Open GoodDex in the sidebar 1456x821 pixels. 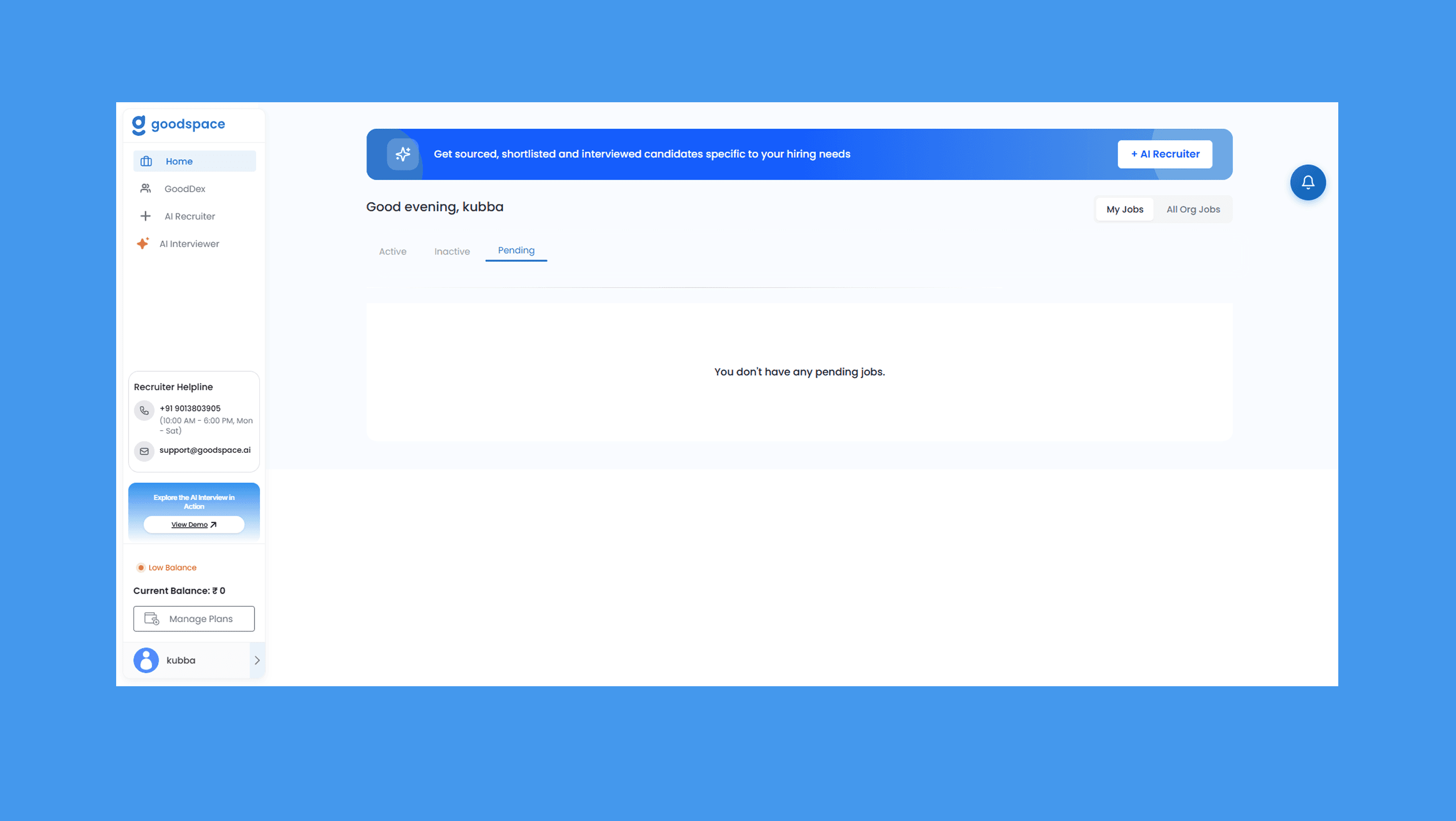tap(184, 189)
